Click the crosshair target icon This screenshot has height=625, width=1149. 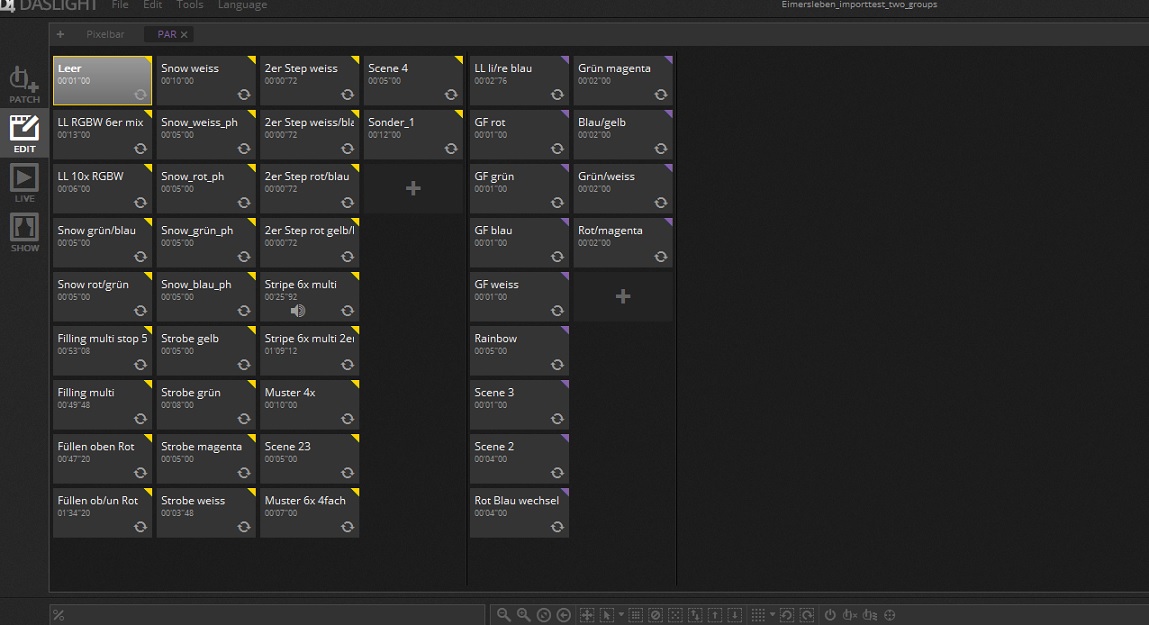click(890, 615)
